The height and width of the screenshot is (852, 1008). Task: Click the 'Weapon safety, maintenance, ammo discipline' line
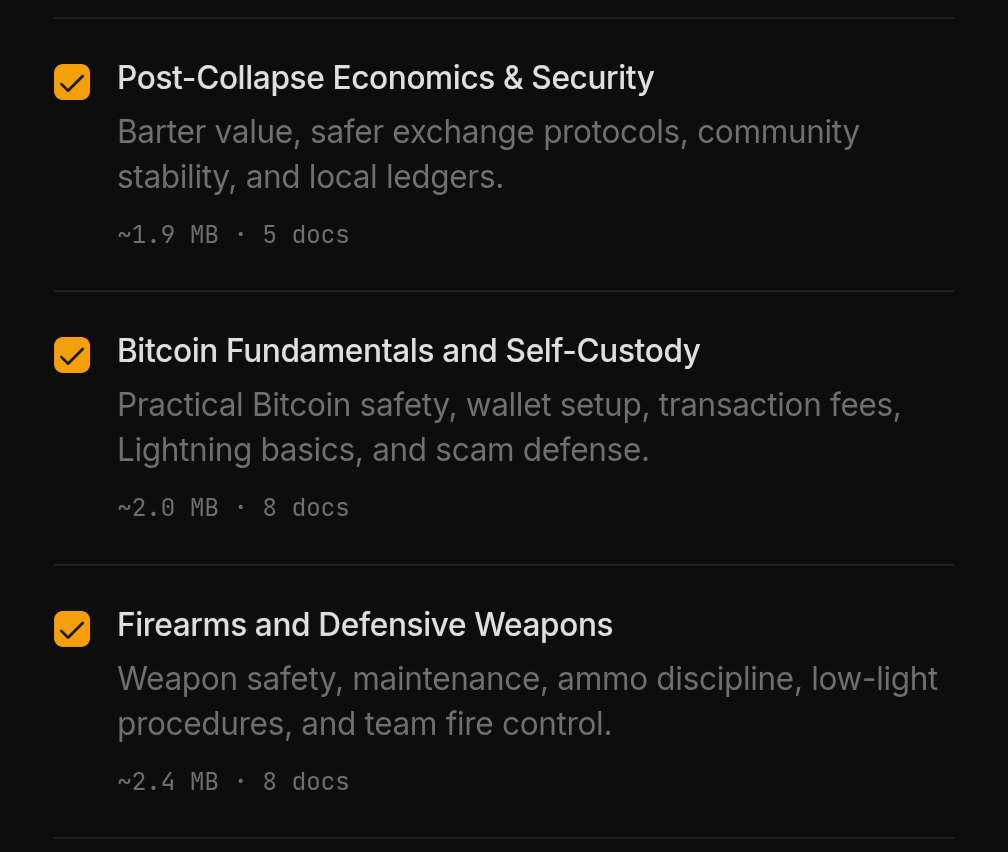[460, 679]
